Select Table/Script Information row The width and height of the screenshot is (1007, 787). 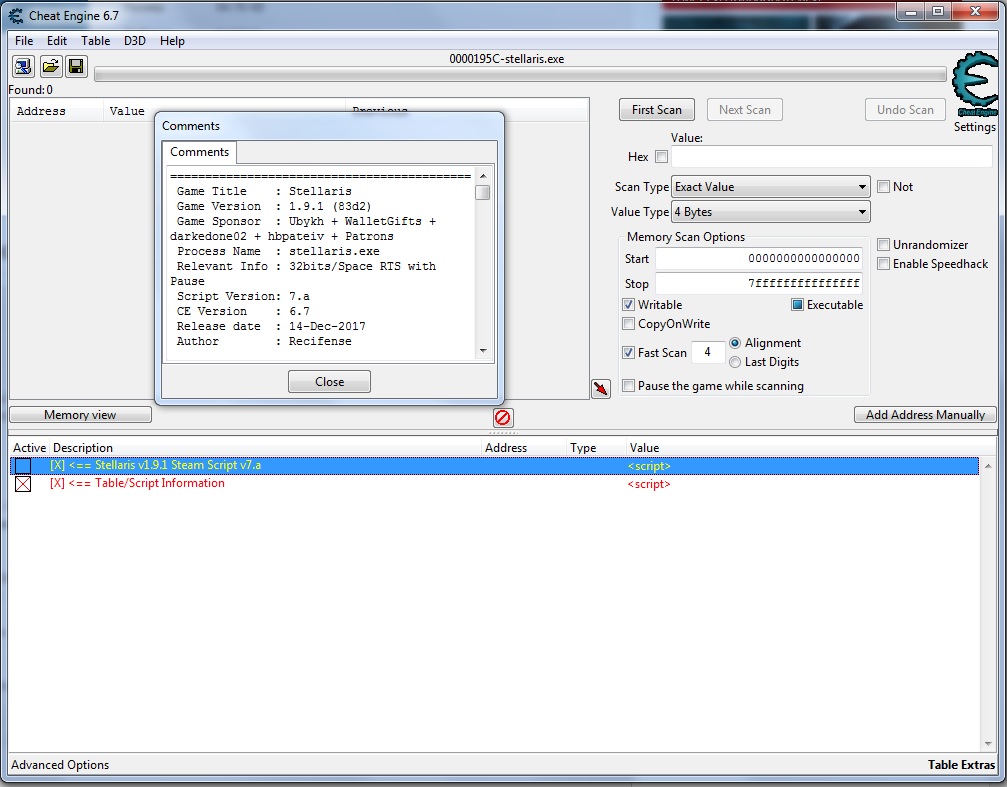[x=495, y=484]
